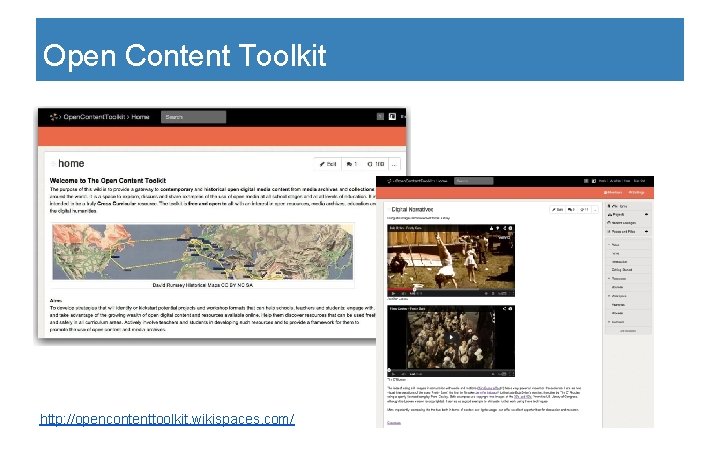Click the progress bar of the second video
The image size is (720, 450).
click(x=451, y=370)
